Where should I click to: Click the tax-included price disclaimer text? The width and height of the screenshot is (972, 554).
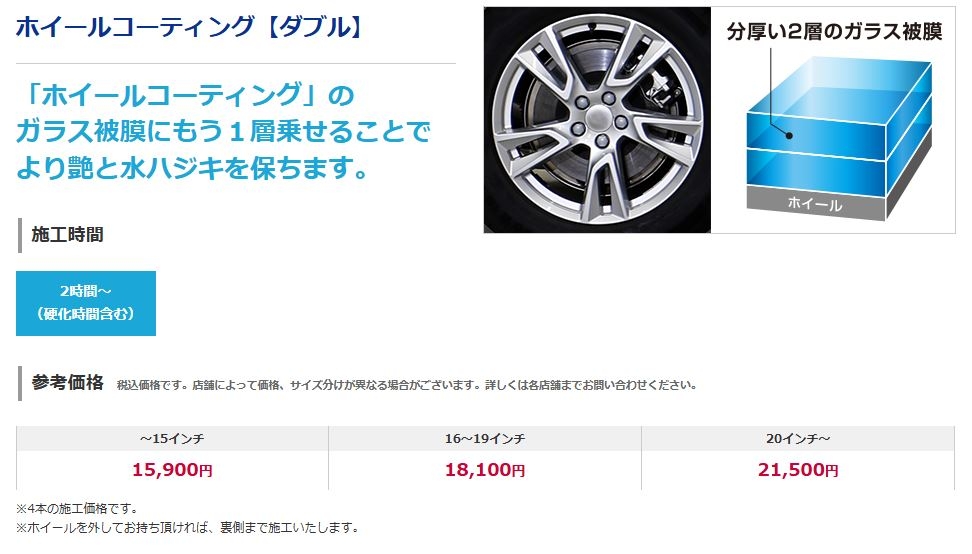[407, 385]
